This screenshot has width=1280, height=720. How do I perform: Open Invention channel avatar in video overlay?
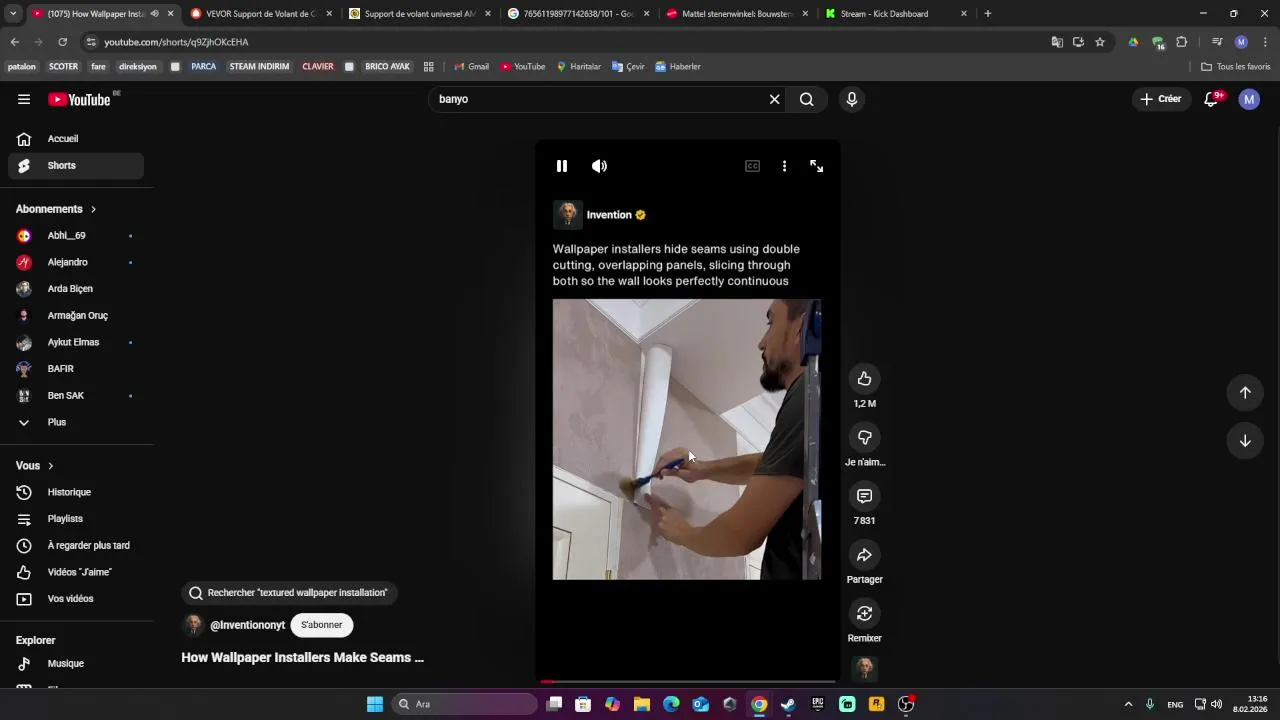click(568, 215)
